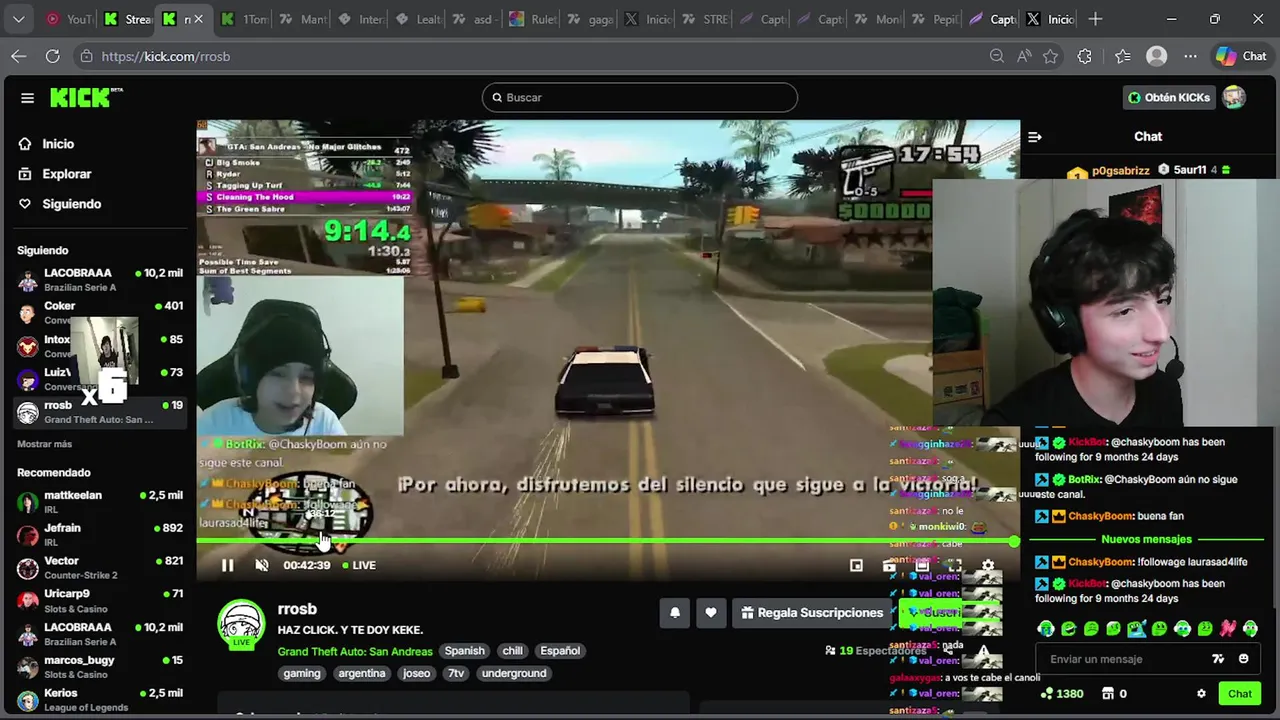Enable notifications bell for rrosb

(x=675, y=613)
